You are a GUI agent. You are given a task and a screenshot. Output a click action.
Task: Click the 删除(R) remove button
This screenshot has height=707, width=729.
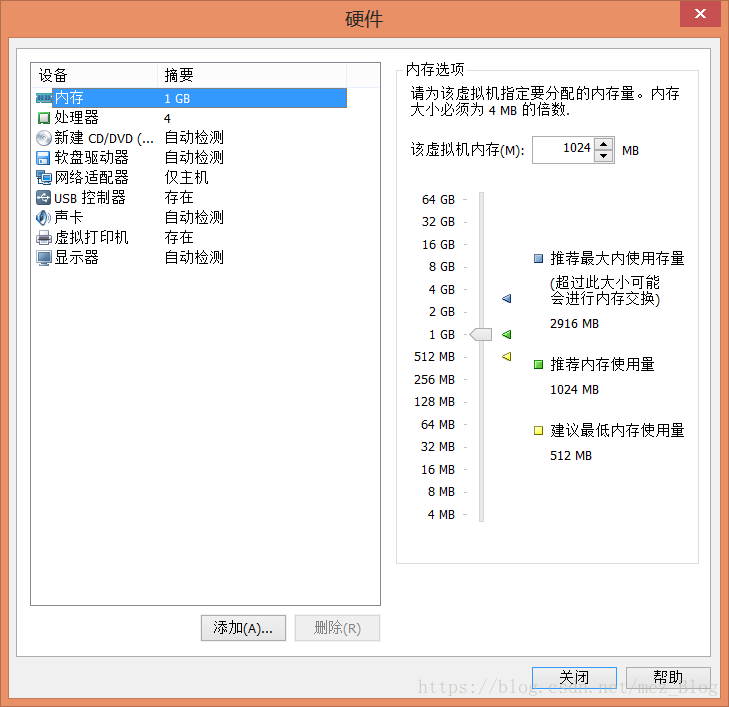tap(337, 628)
